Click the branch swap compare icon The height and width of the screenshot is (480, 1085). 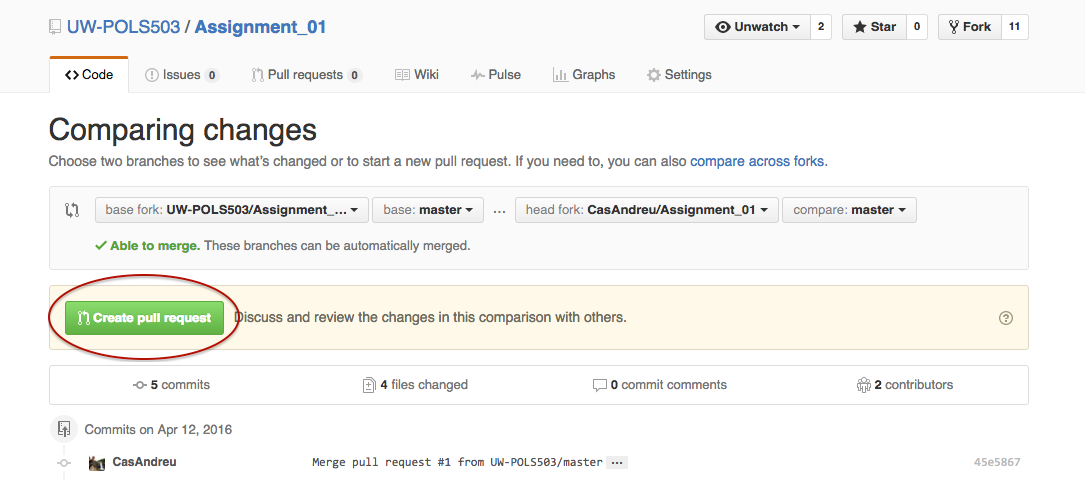pos(72,210)
